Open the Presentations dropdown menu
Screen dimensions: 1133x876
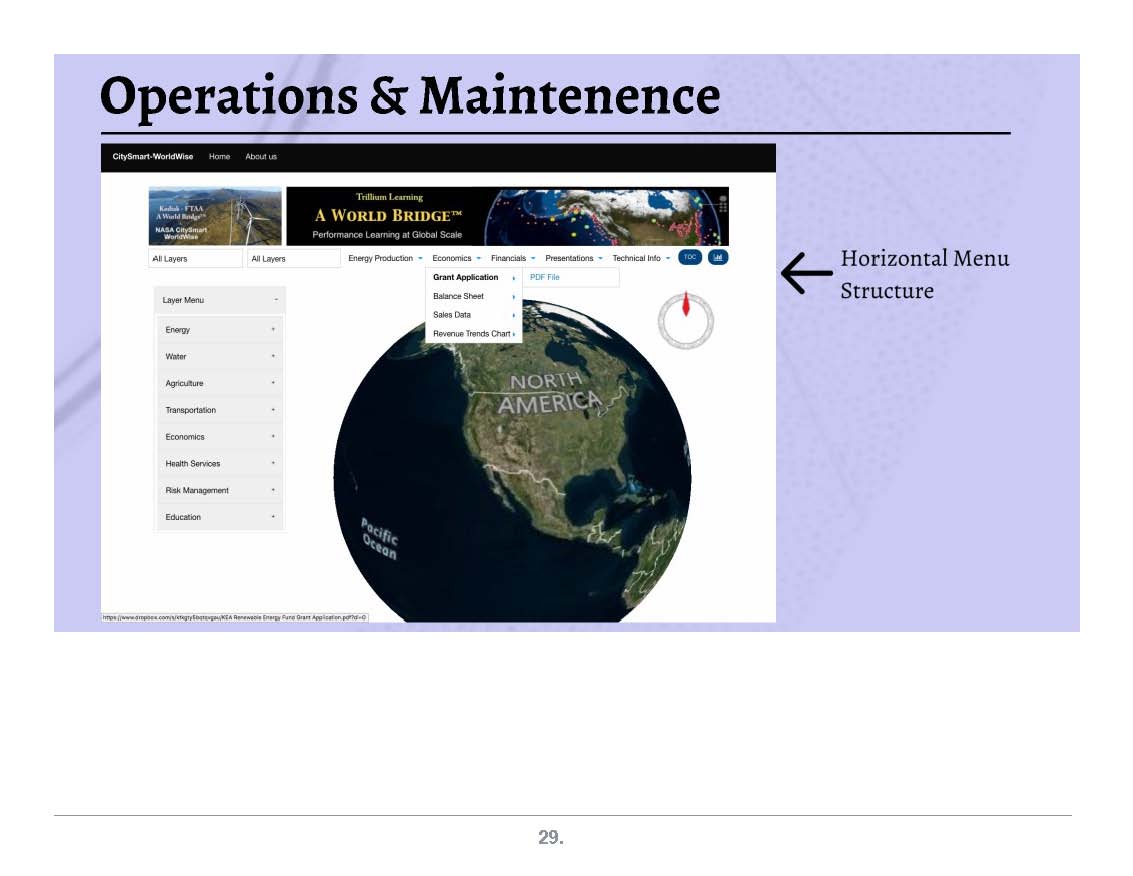pos(572,258)
